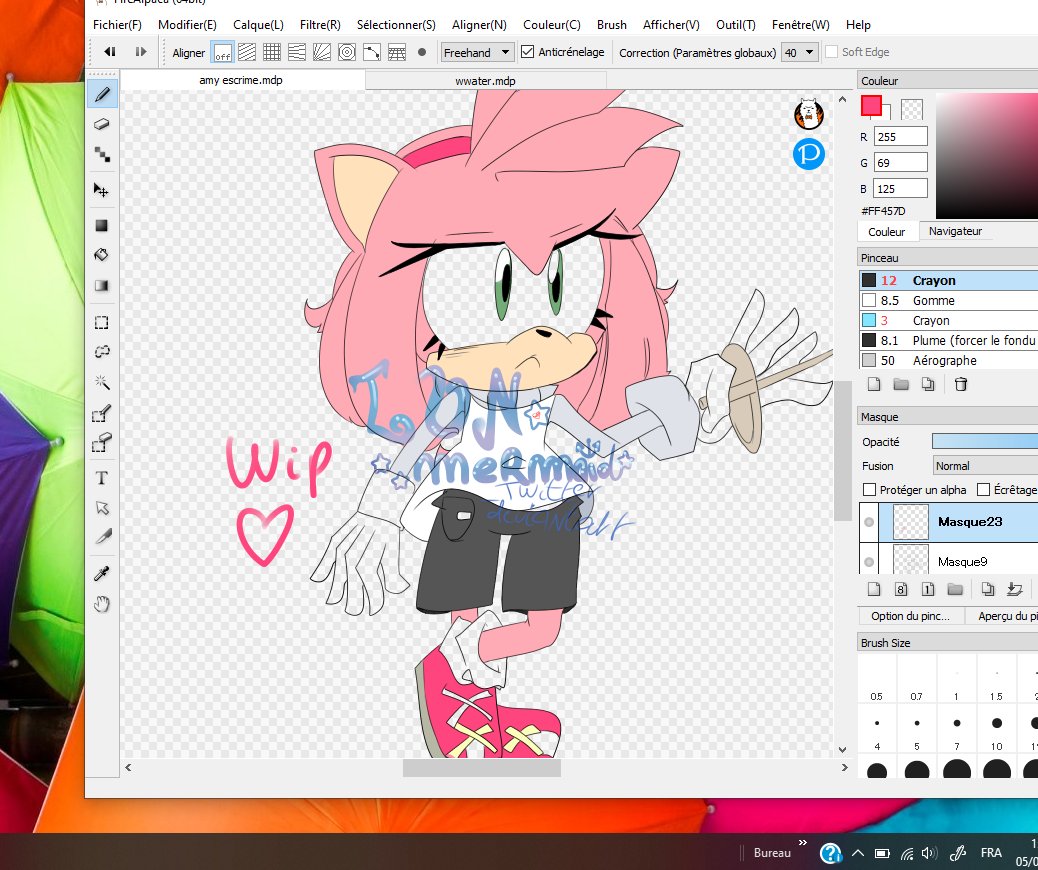1038x870 pixels.
Task: Enable radial snap guide
Action: [322, 52]
